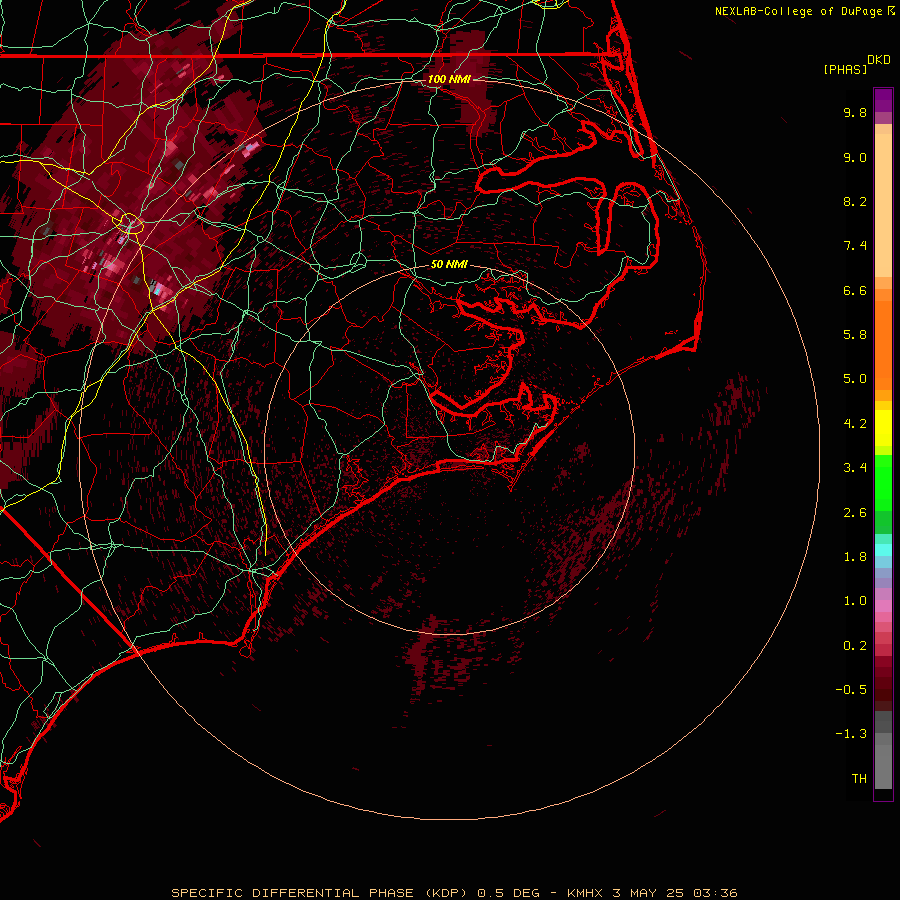Pick the purple swatch at color bar top

point(883,100)
